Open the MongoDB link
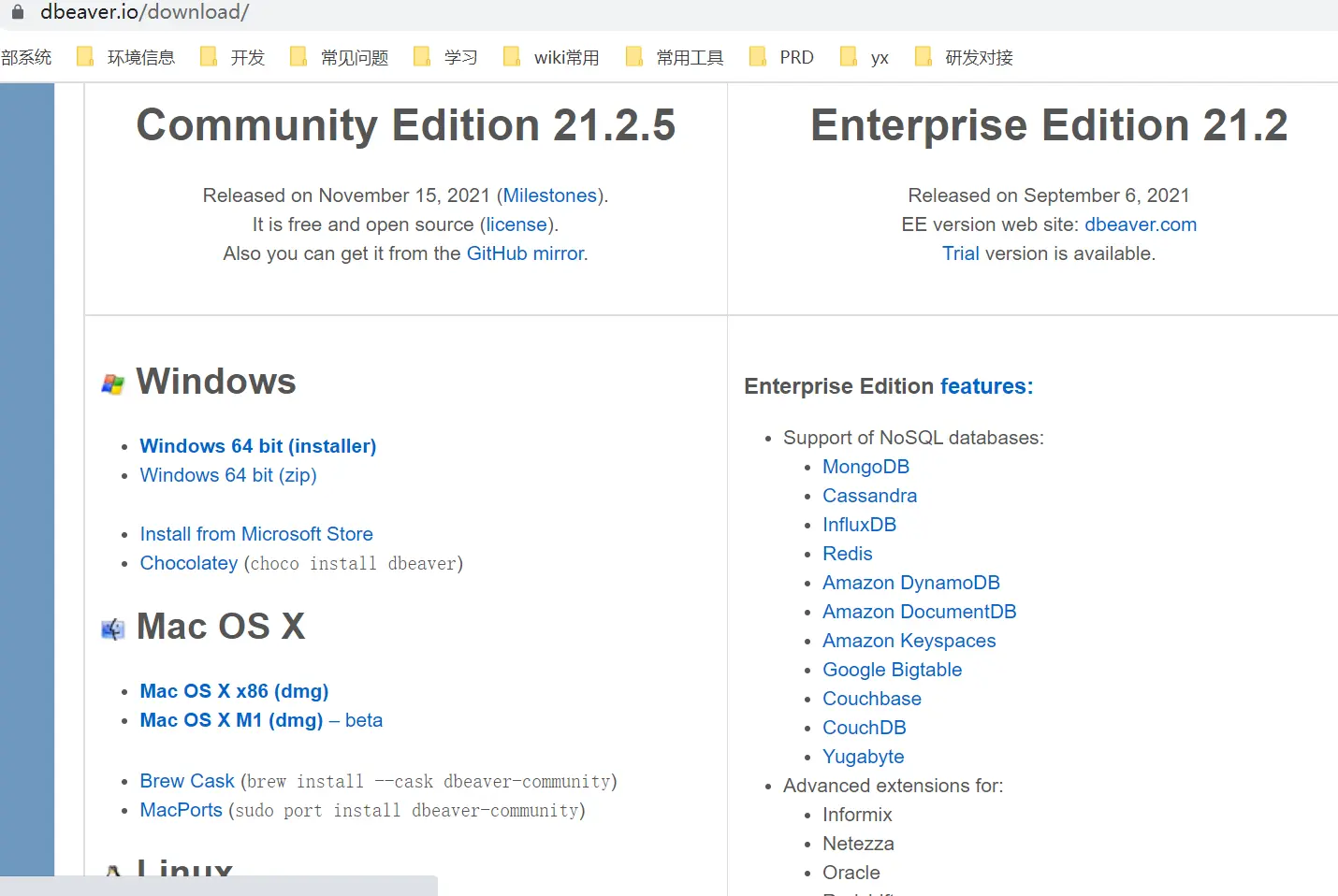The height and width of the screenshot is (896, 1338). pos(865,467)
